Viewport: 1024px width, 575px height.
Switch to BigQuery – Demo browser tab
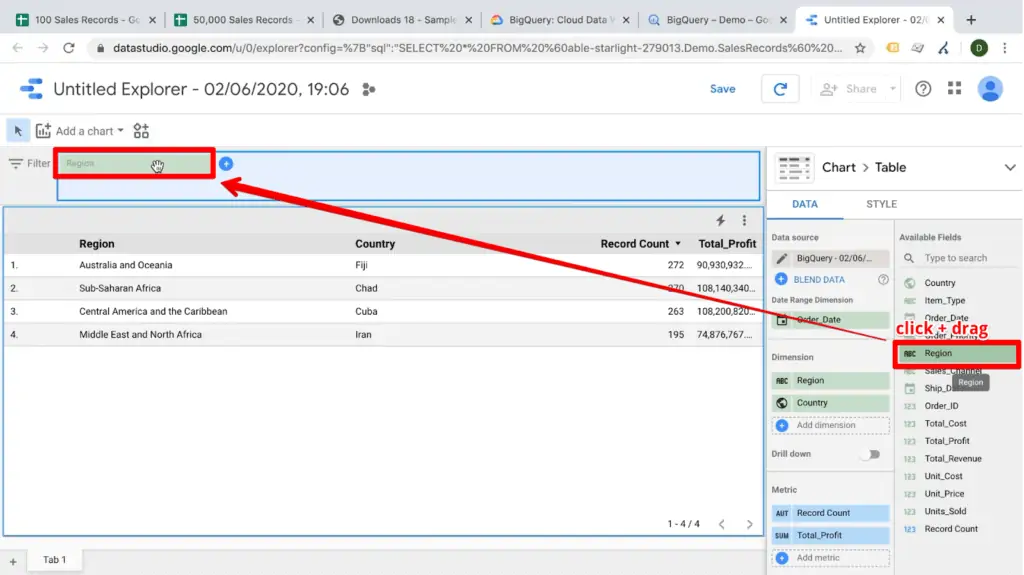tap(716, 20)
